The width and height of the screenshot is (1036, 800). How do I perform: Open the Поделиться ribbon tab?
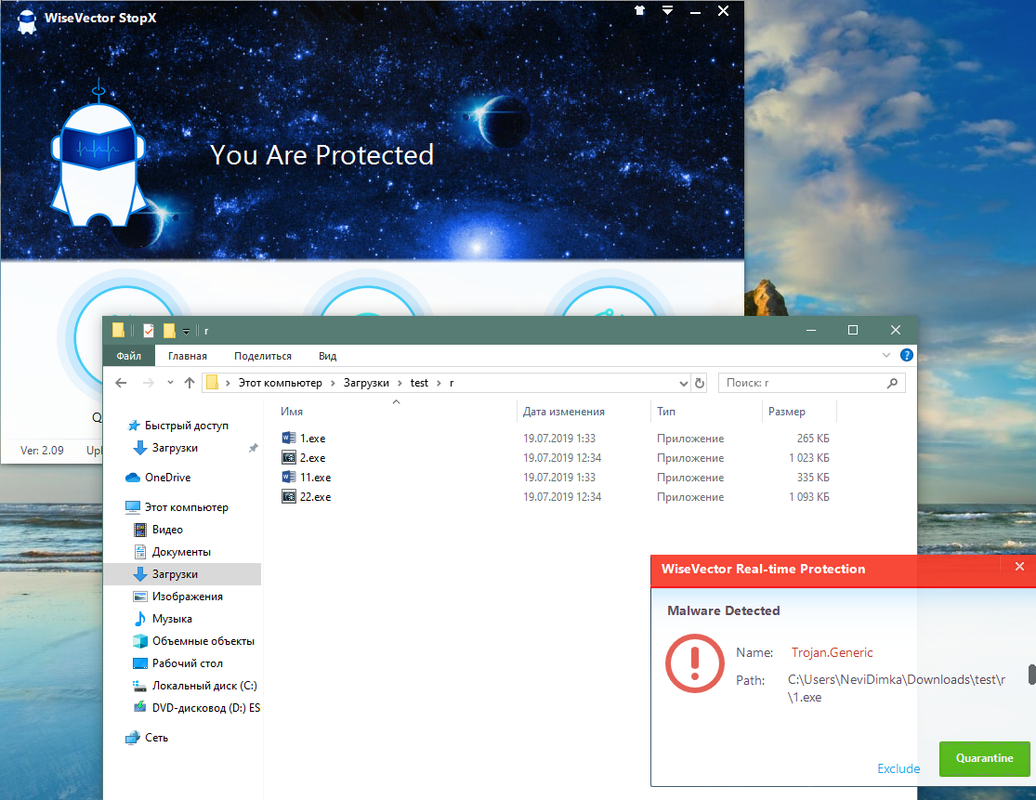[262, 355]
